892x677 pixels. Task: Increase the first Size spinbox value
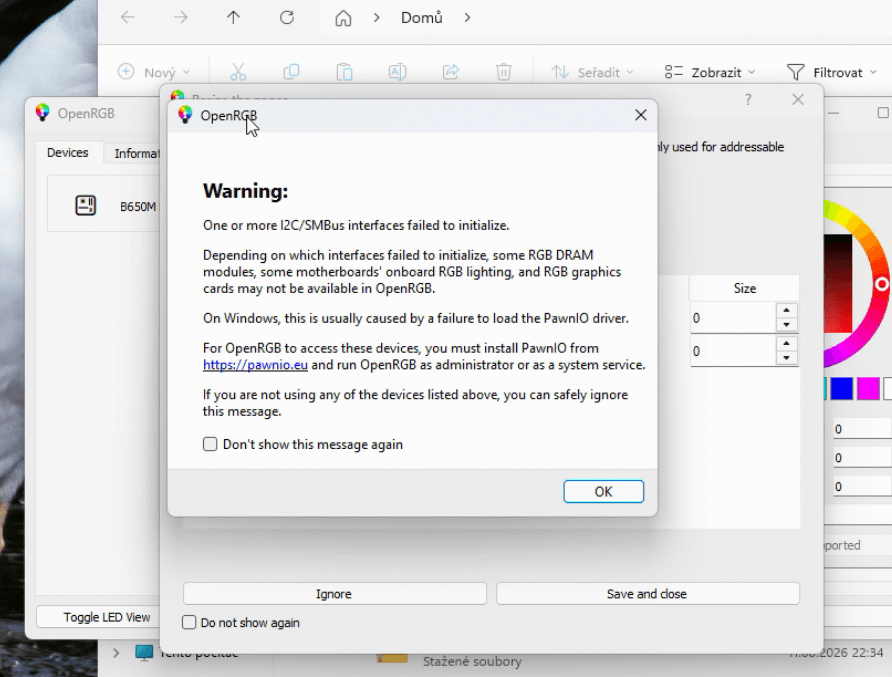click(786, 311)
